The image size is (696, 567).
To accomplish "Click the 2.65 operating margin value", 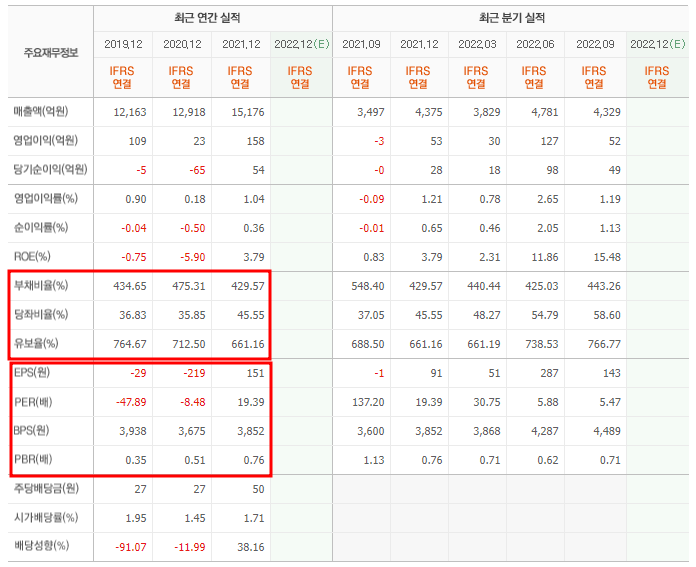I will tap(548, 199).
